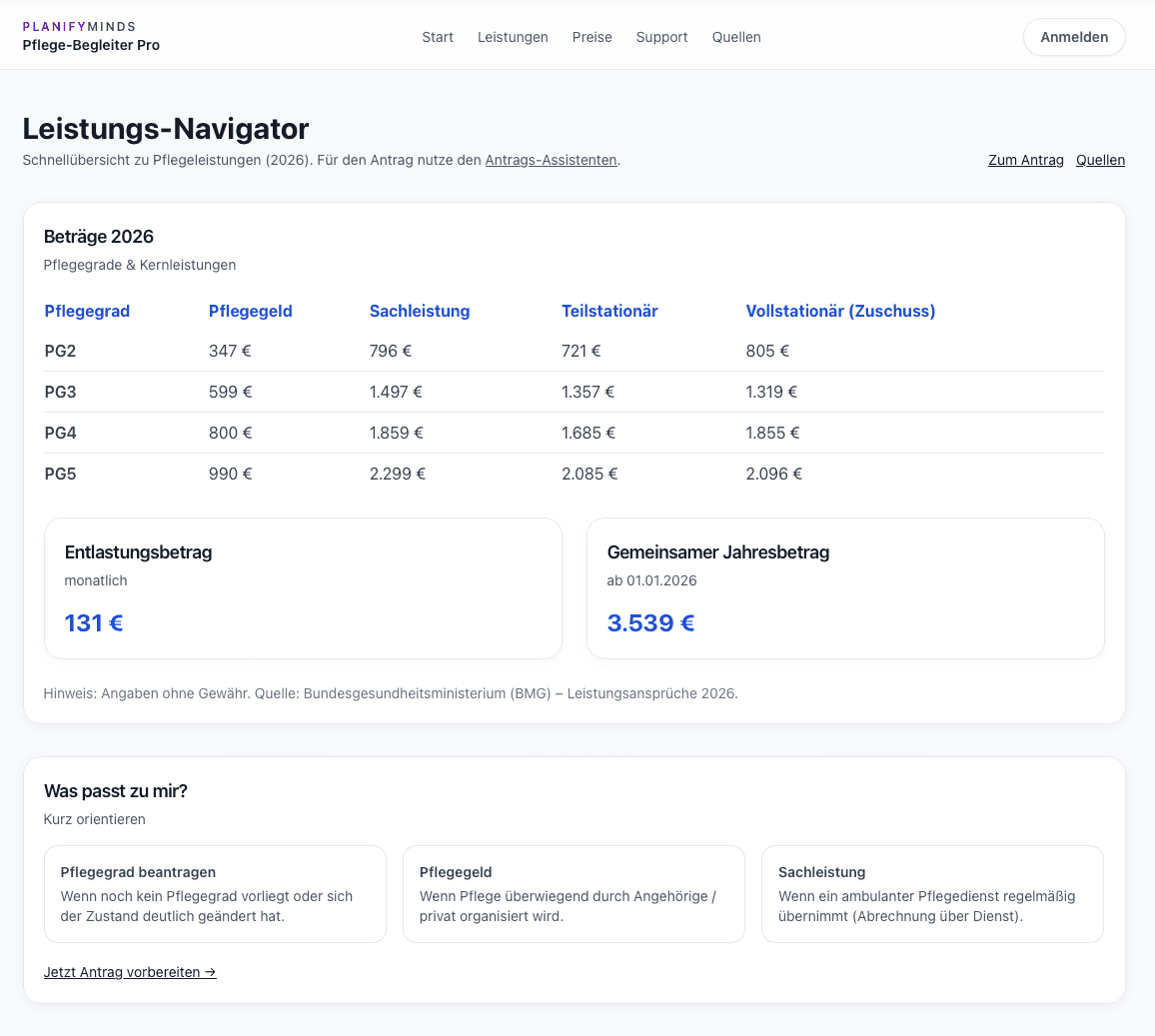This screenshot has width=1155, height=1036.
Task: Select the Teilstationär column header
Action: pos(609,311)
